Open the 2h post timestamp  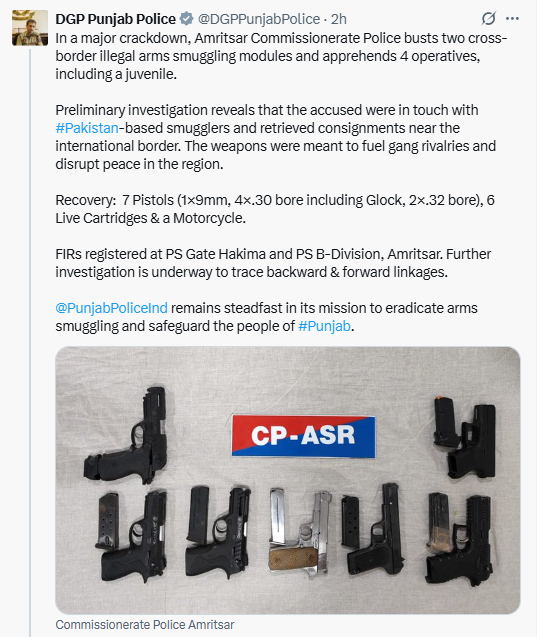[339, 19]
